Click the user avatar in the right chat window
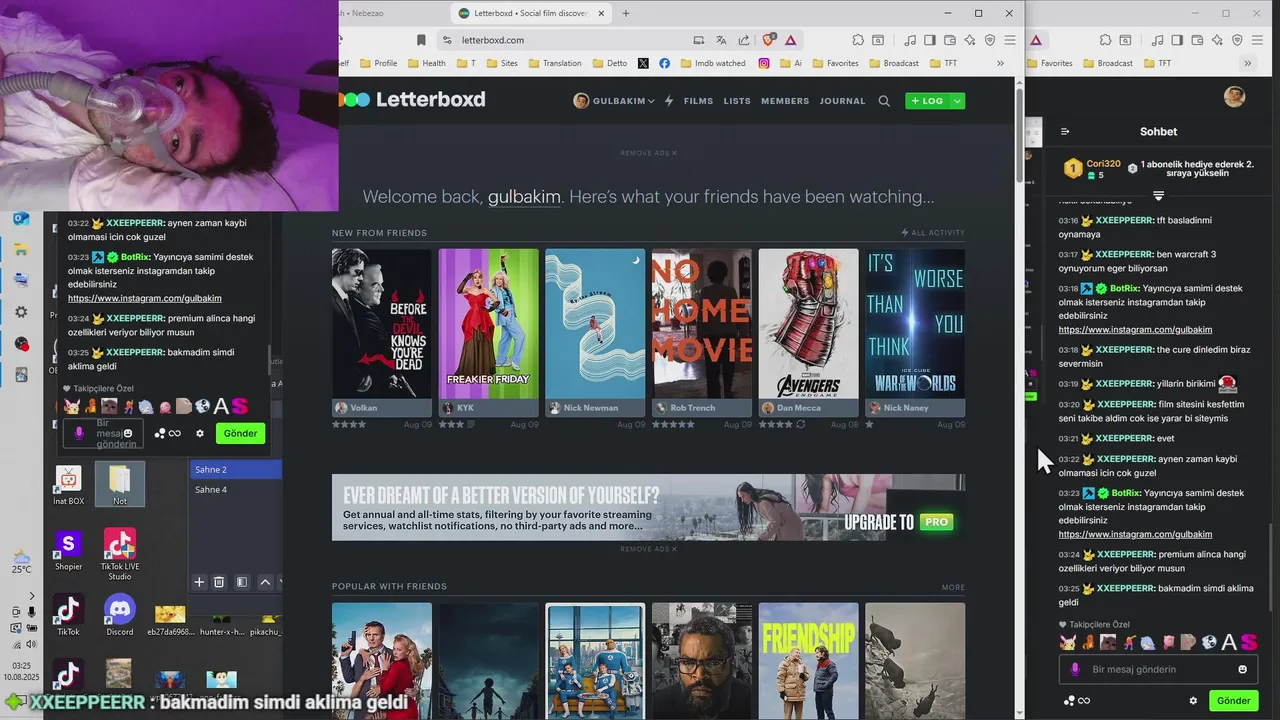The image size is (1280, 720). click(1235, 96)
